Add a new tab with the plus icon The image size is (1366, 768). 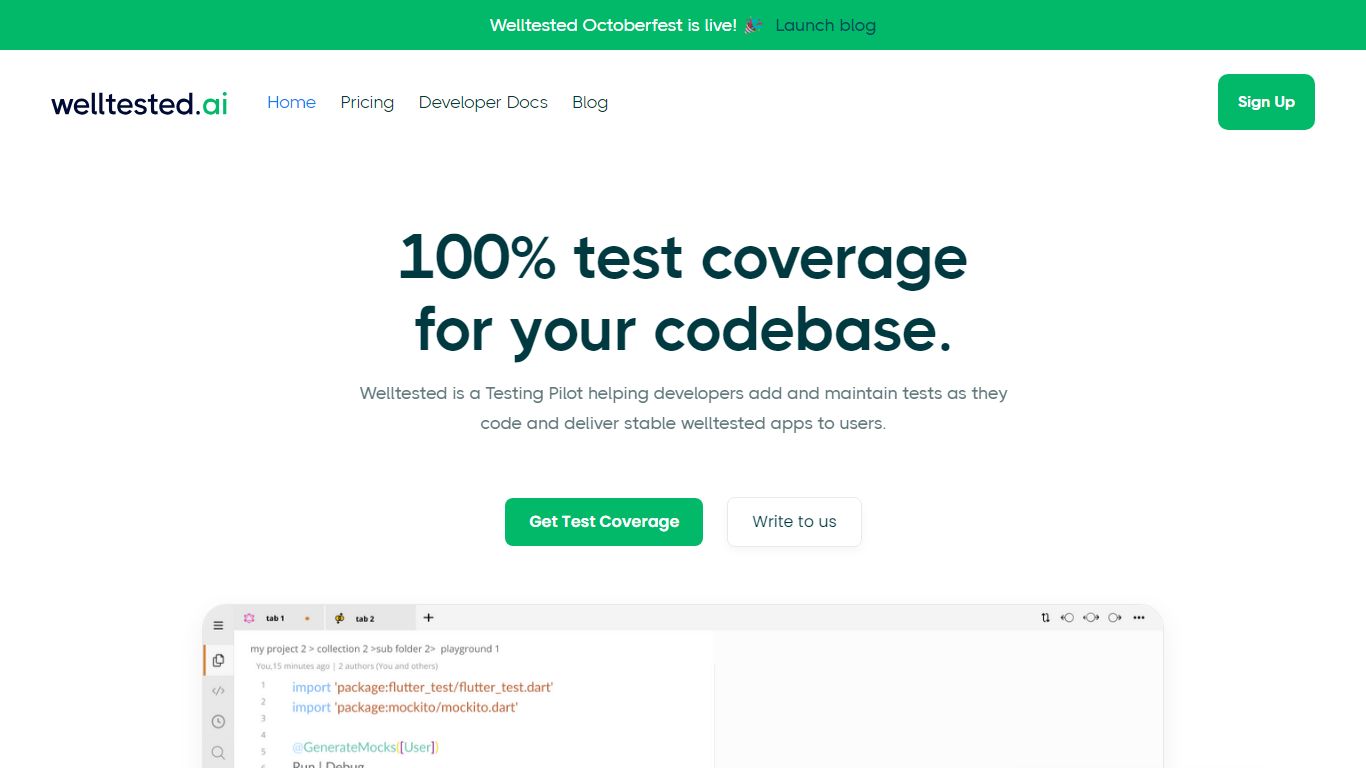tap(429, 618)
